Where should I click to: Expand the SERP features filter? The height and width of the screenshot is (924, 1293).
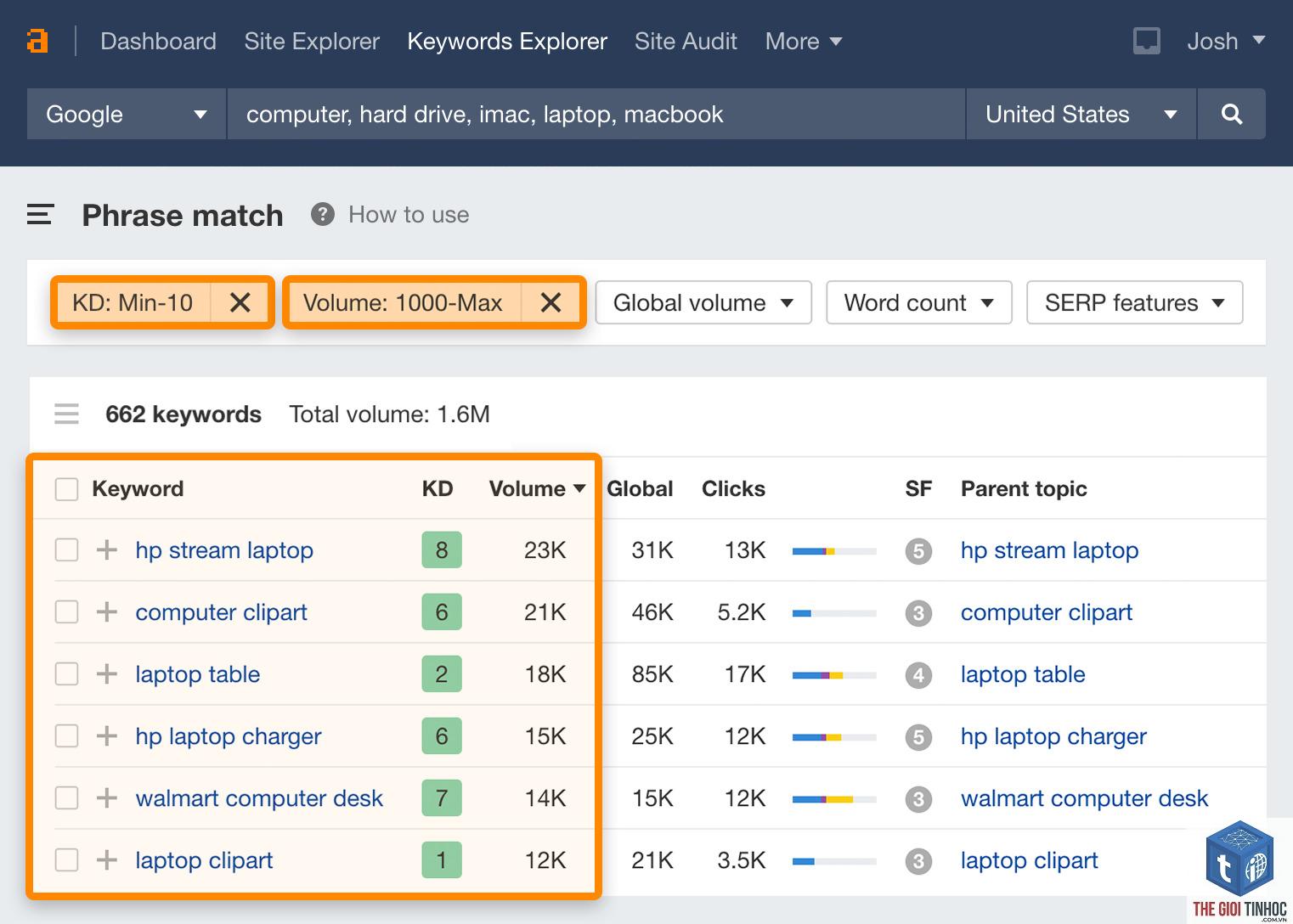[x=1135, y=302]
